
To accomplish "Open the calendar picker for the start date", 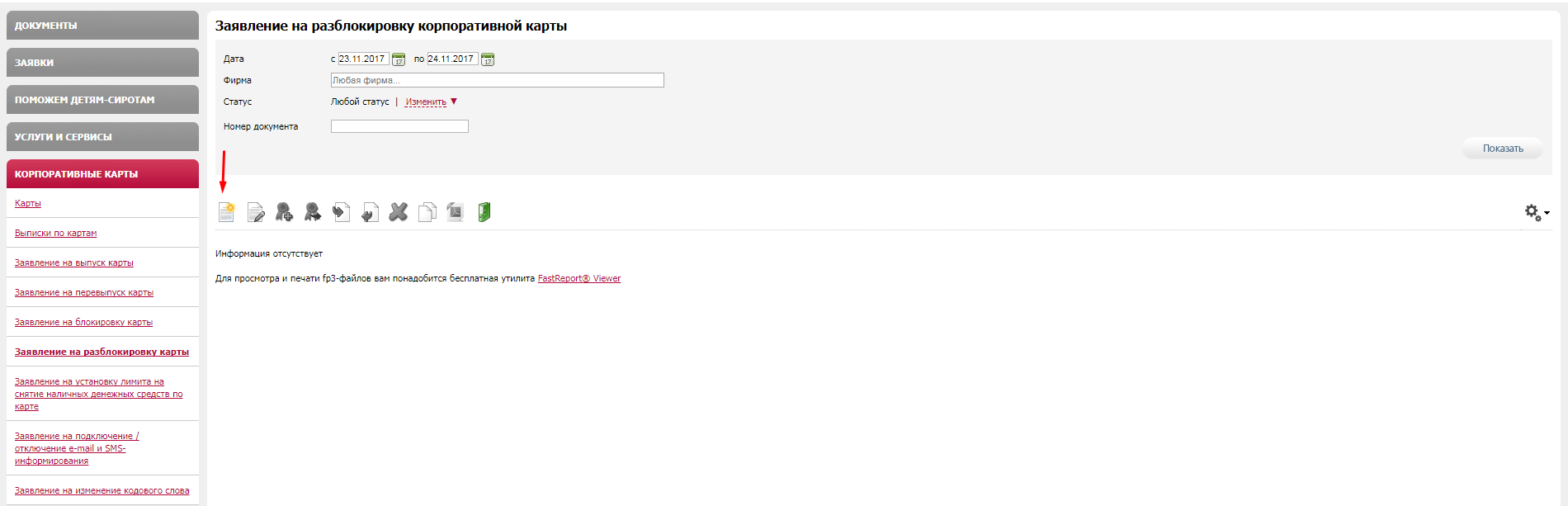I will pyautogui.click(x=399, y=59).
